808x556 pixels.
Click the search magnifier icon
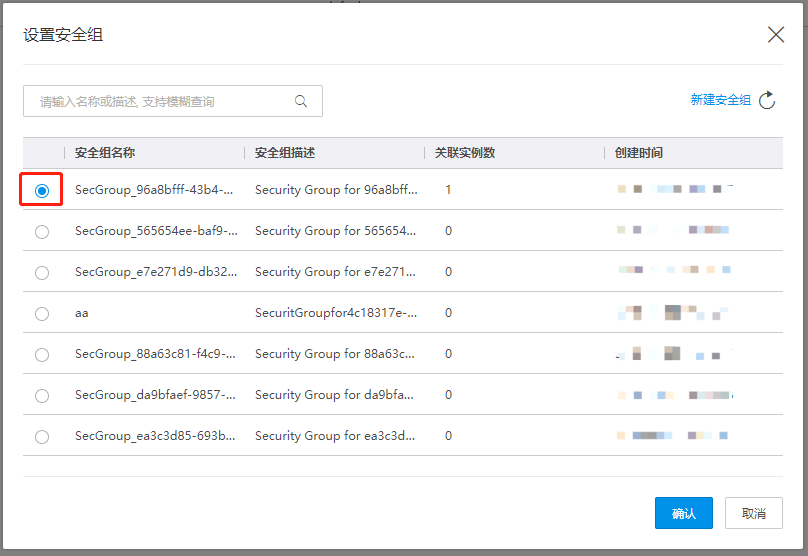(300, 101)
